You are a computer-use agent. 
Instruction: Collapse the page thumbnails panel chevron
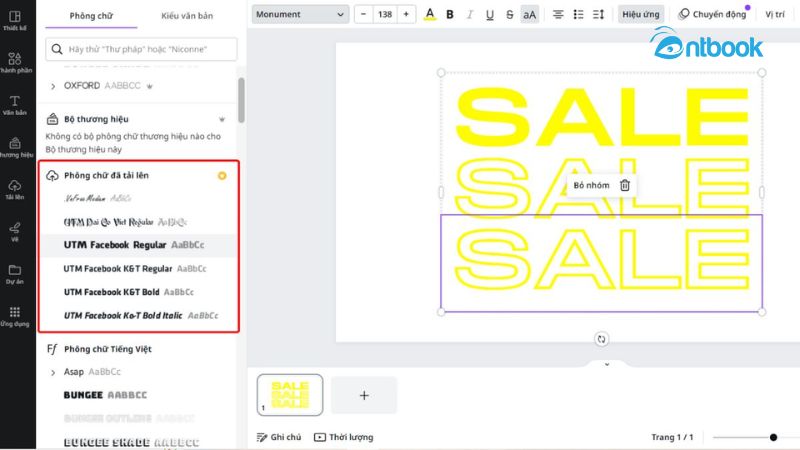point(607,364)
